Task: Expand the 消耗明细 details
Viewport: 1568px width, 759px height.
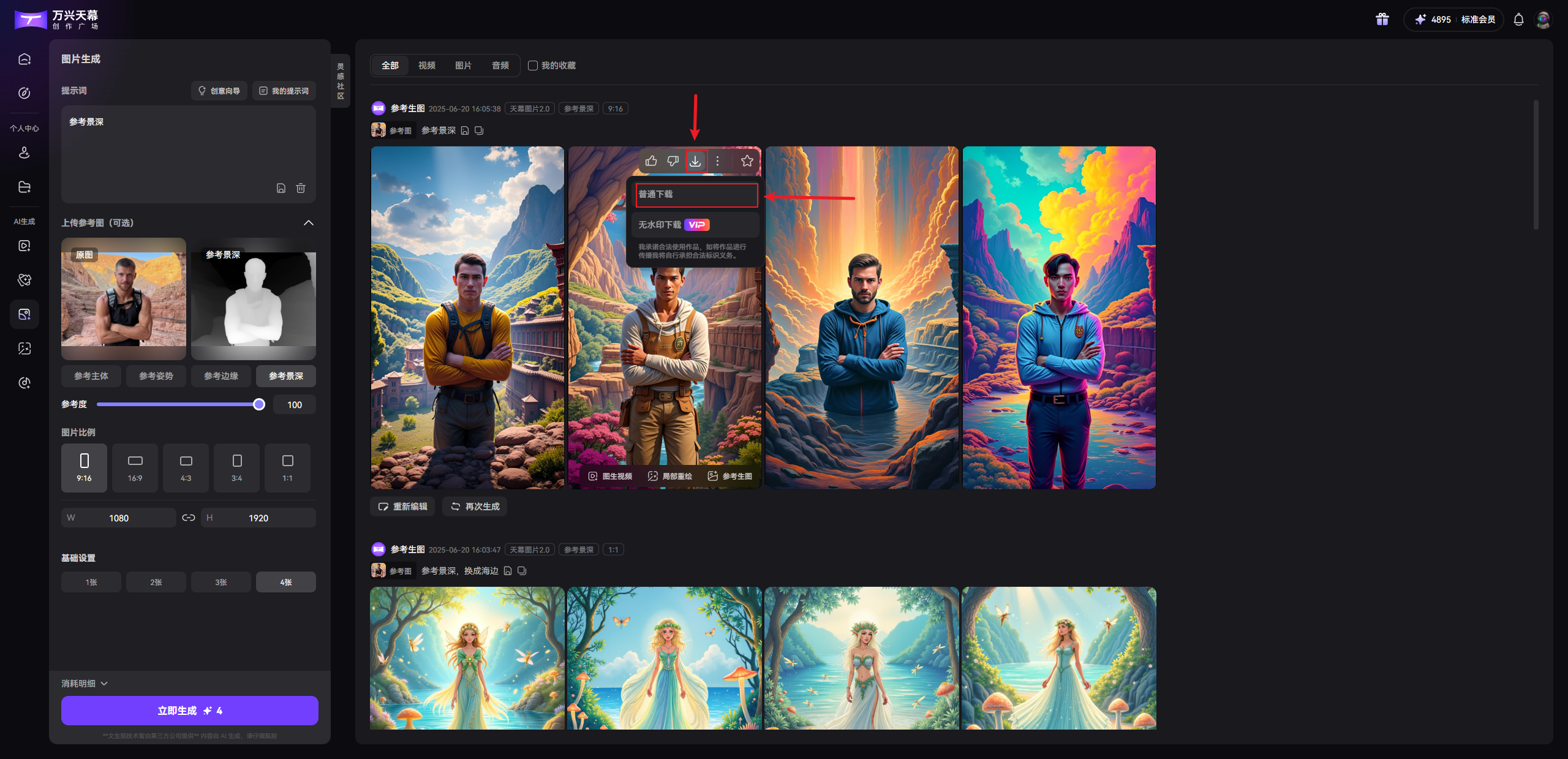Action: [85, 683]
